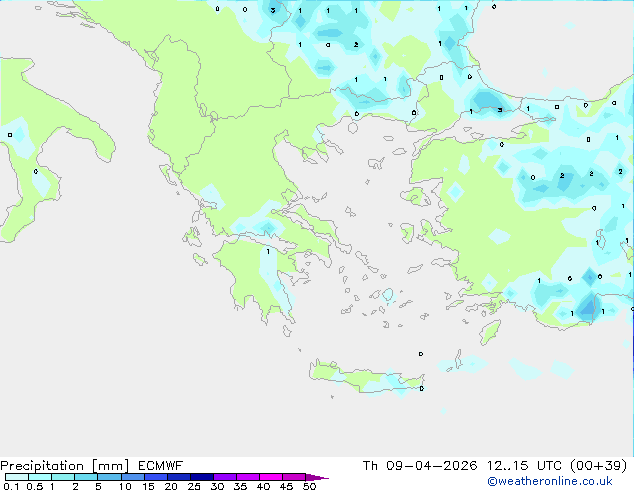The width and height of the screenshot is (634, 490).
Task: Click the '50' legend scale value
Action: [x=310, y=486]
